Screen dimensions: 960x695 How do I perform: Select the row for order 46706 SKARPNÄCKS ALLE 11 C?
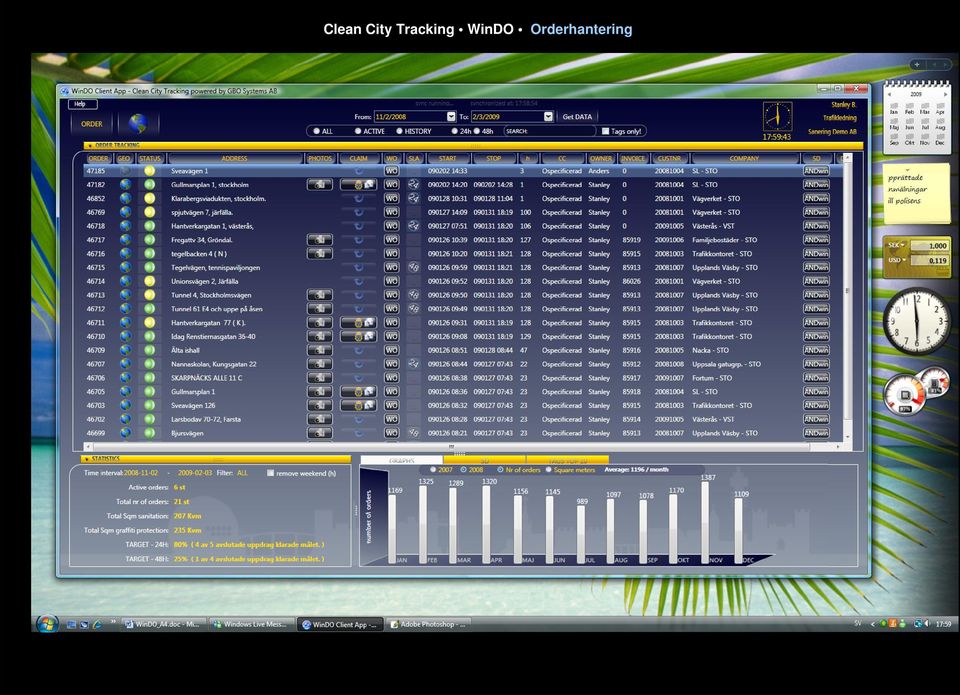coord(462,378)
